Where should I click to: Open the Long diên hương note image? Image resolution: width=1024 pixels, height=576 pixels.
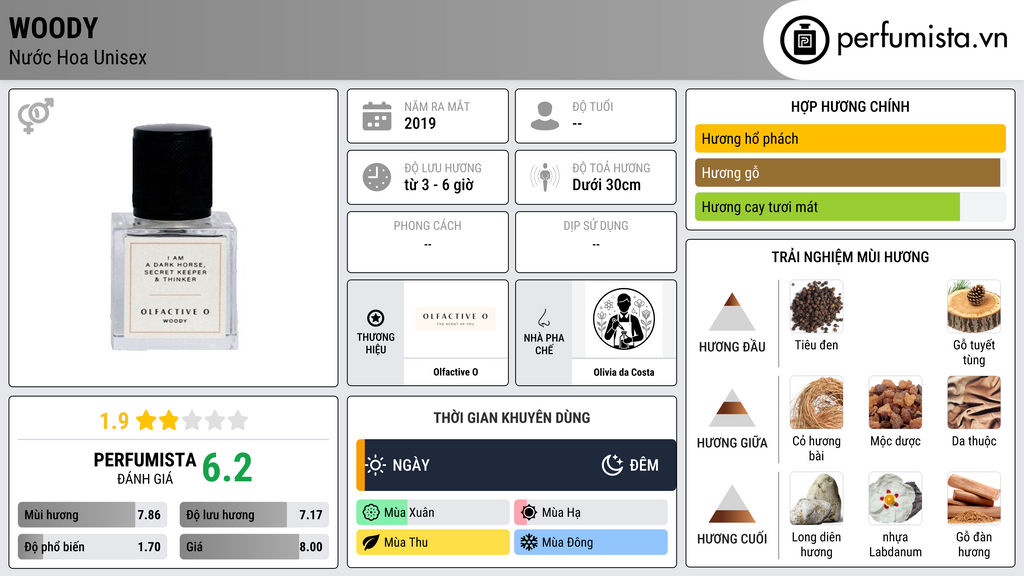816,498
